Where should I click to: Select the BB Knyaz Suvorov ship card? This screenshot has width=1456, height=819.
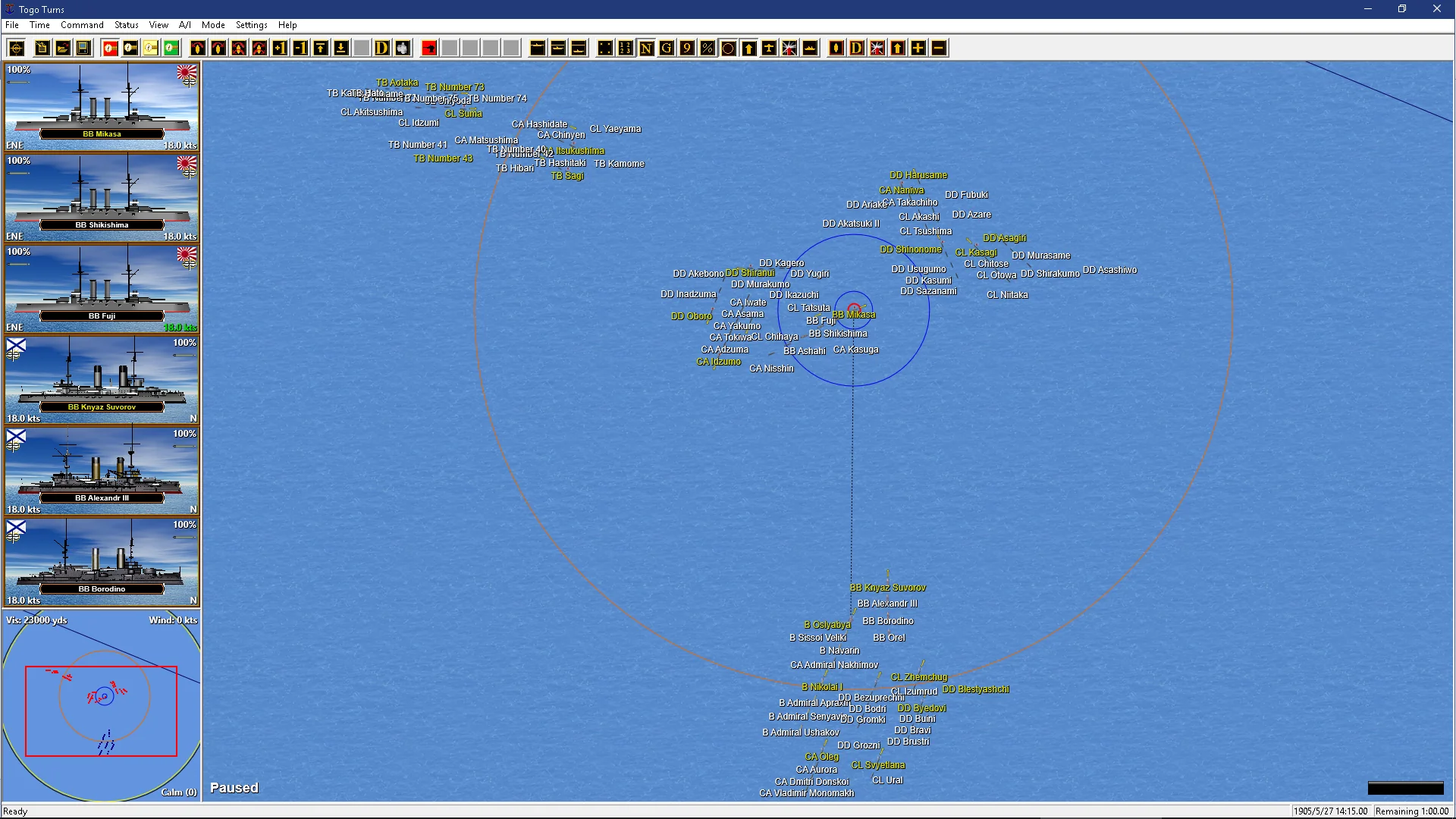click(102, 379)
